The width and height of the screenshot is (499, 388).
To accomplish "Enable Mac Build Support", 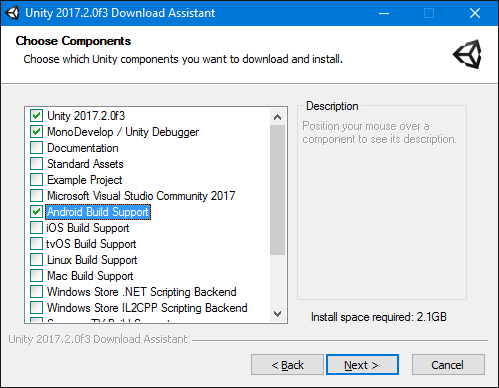I will [36, 276].
